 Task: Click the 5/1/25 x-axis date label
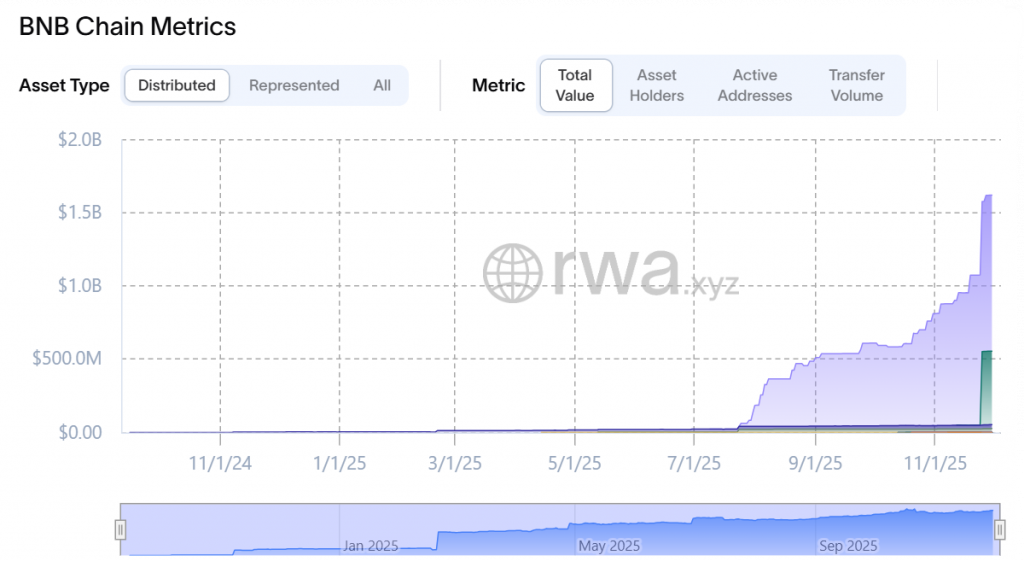(575, 464)
